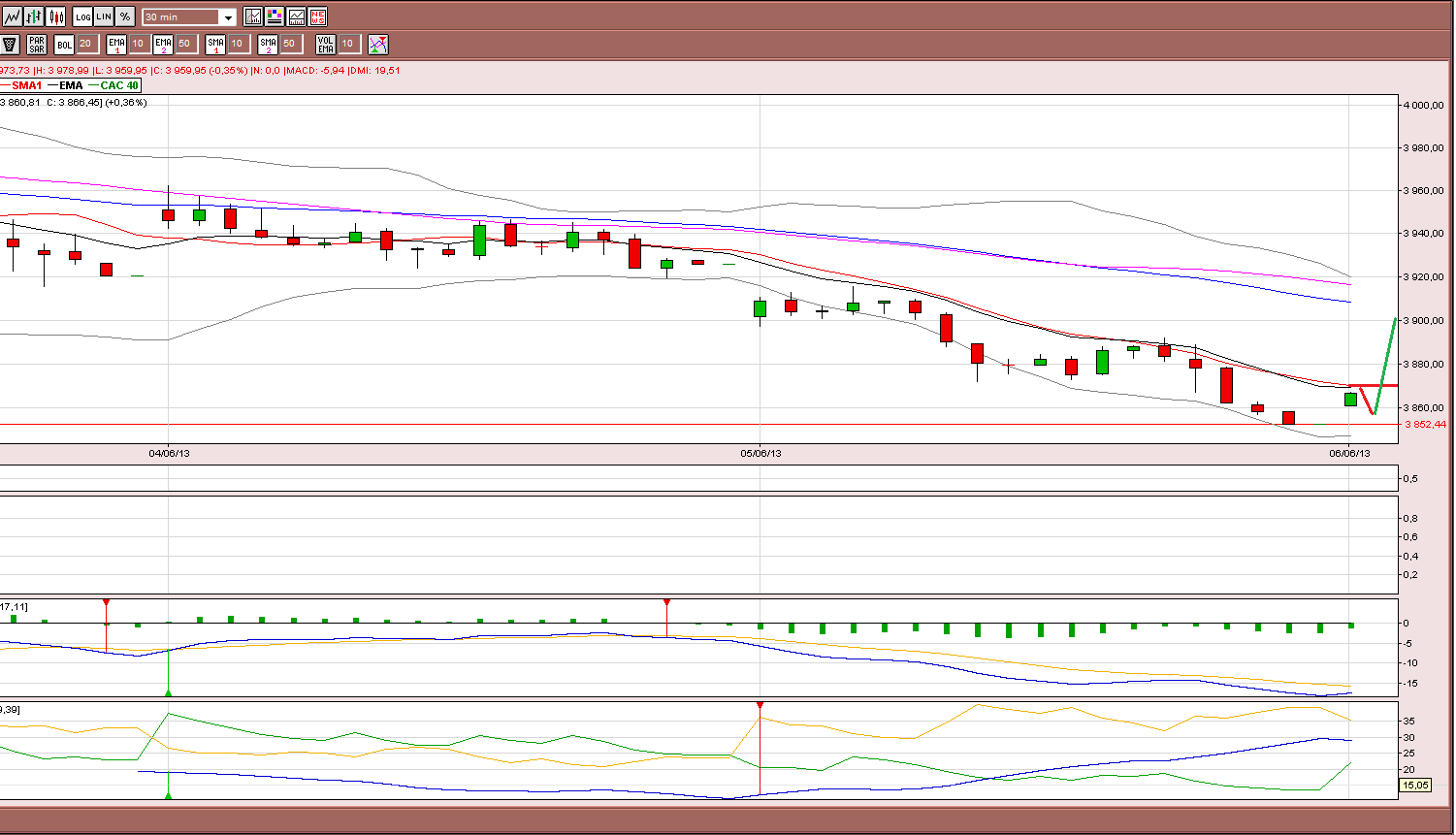Viewport: 1456px width, 835px height.
Task: Toggle the EMA 2 indicator
Action: click(163, 44)
